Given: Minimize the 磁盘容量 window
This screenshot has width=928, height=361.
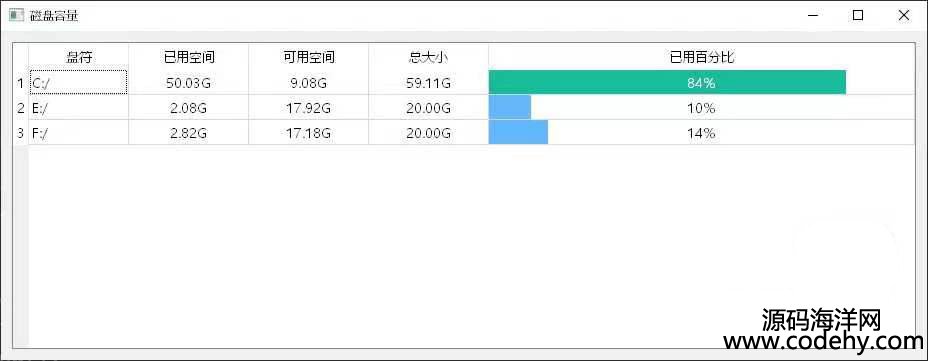Looking at the screenshot, I should coord(813,16).
